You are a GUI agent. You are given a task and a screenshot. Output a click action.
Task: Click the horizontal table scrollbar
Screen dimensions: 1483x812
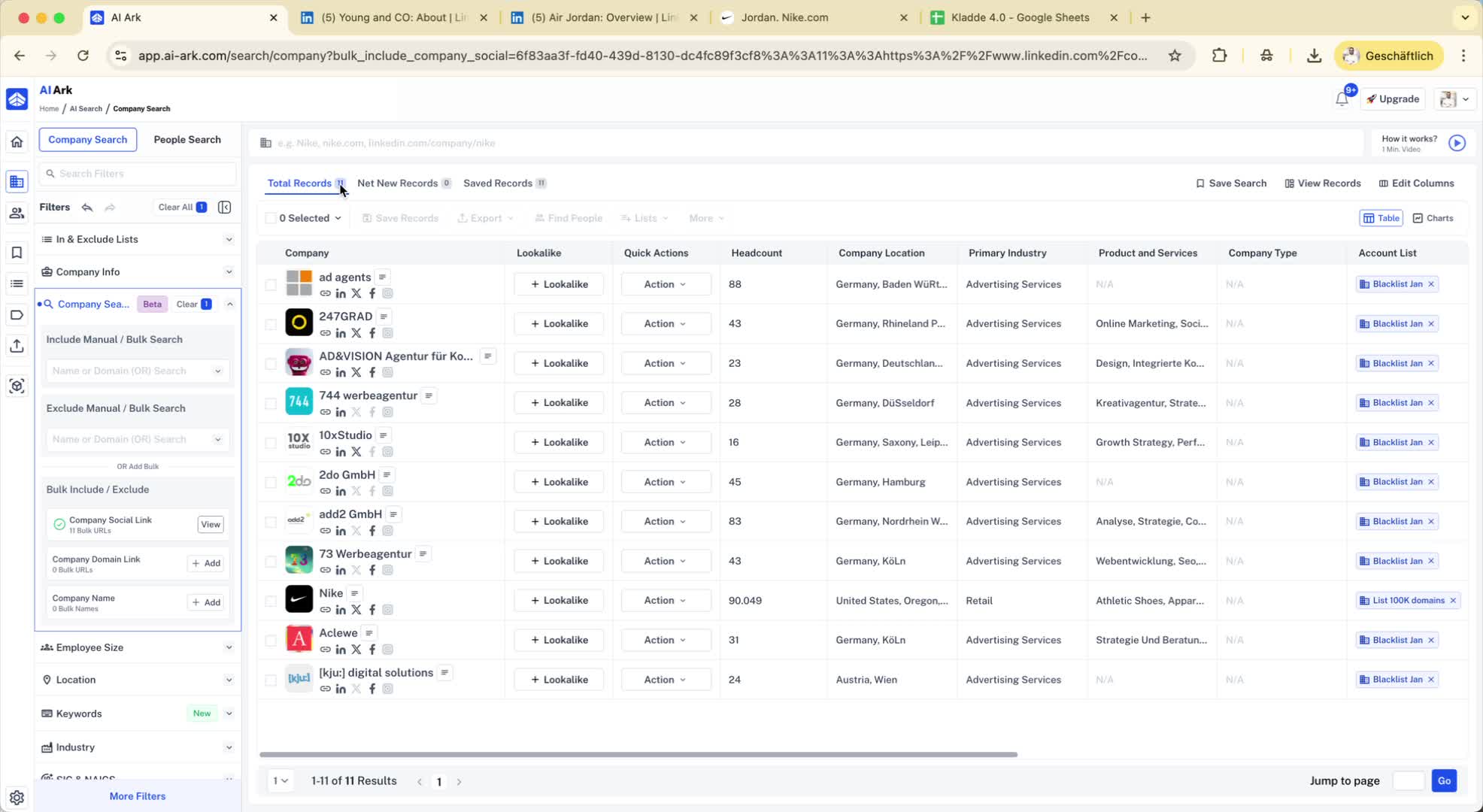pos(638,754)
